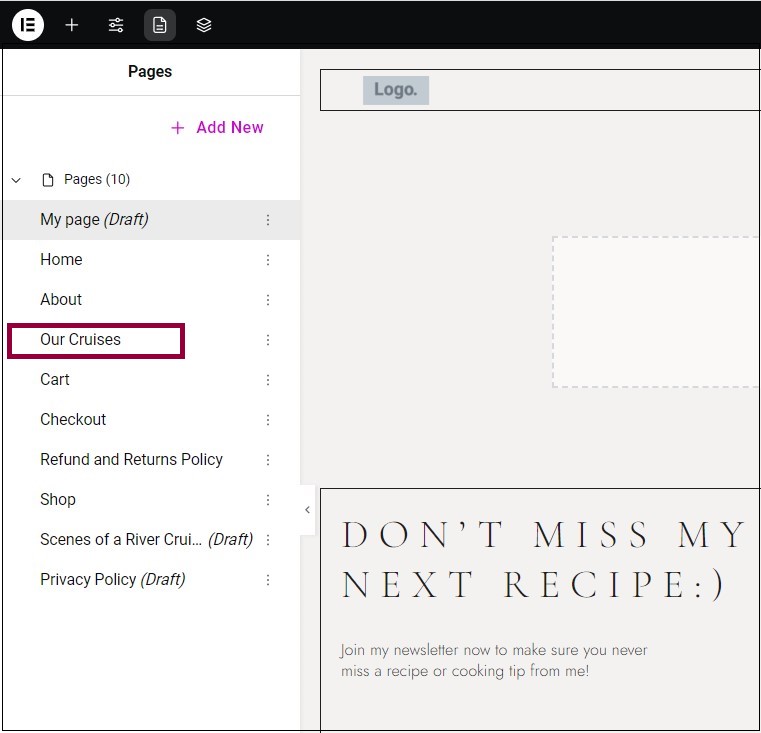
Task: Collapse the Pages (10) list chevron
Action: click(16, 180)
